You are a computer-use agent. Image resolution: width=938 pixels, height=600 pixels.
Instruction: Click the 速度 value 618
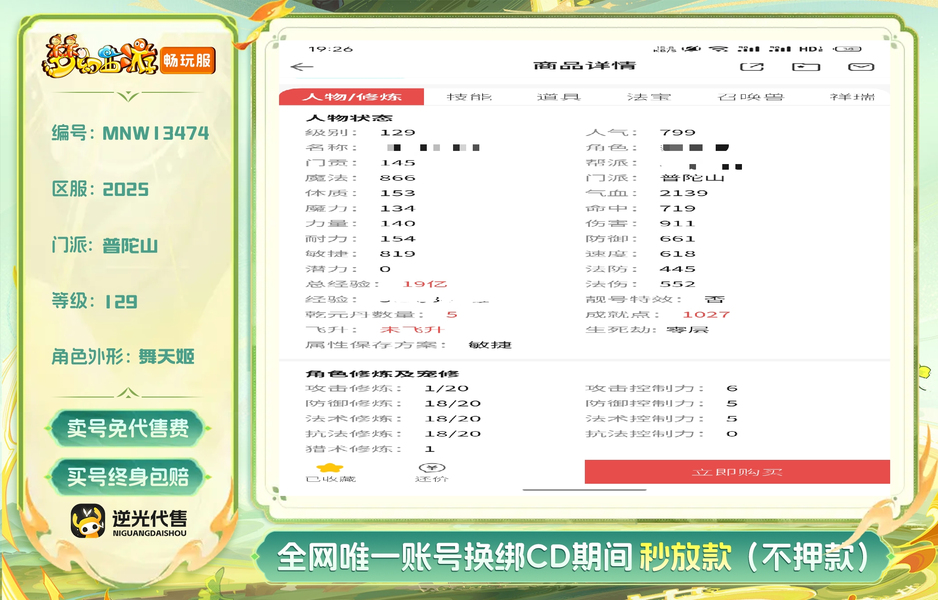(677, 254)
